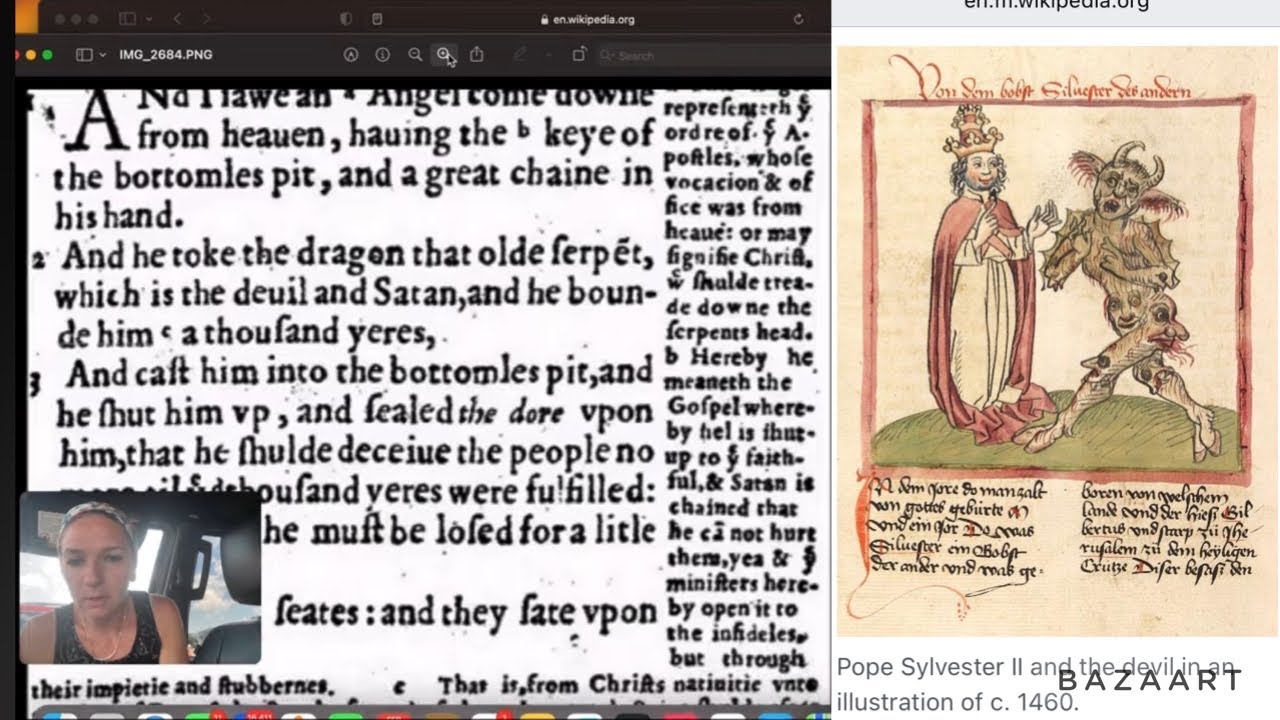Zoom out of the image in Preview
The height and width of the screenshot is (720, 1280).
[x=415, y=55]
